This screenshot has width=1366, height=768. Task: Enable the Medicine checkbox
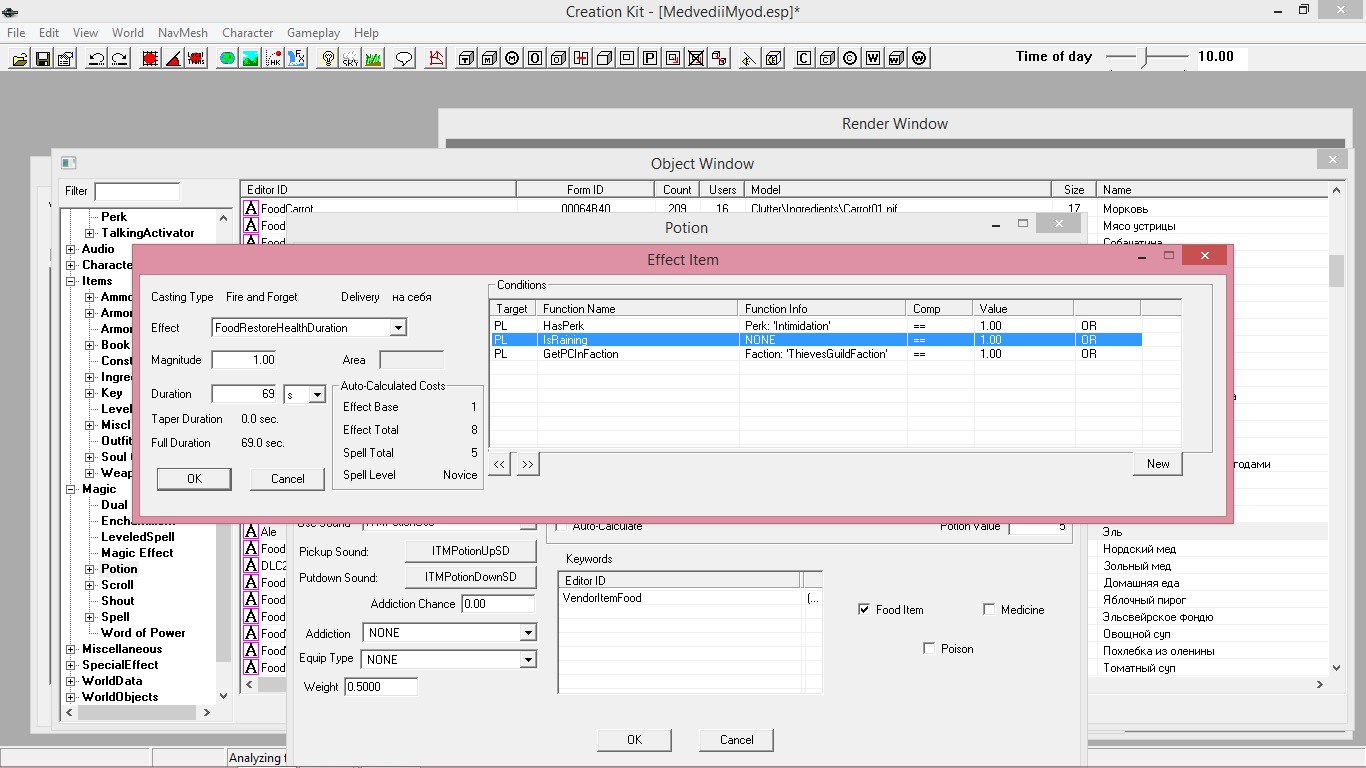tap(989, 609)
